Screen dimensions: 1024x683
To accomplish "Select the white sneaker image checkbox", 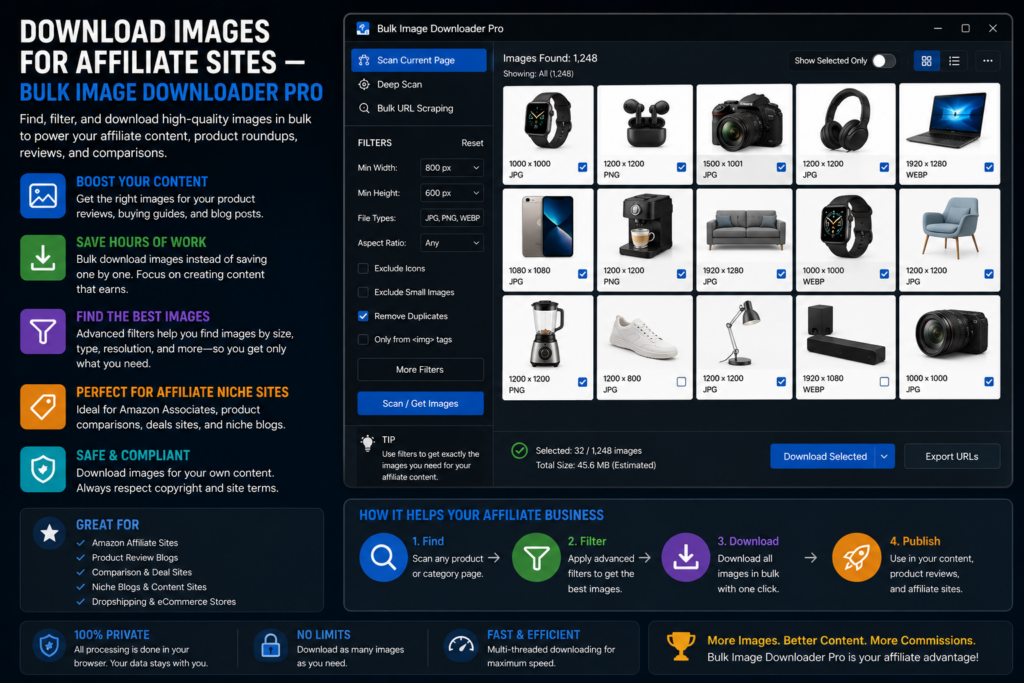I will [681, 382].
